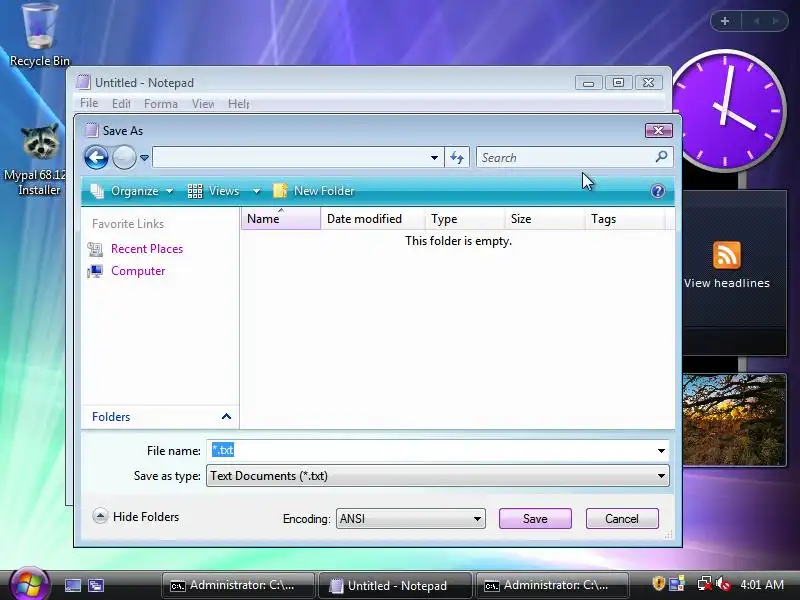Click the Computer monitor icon
Viewport: 800px width, 600px height.
95,271
